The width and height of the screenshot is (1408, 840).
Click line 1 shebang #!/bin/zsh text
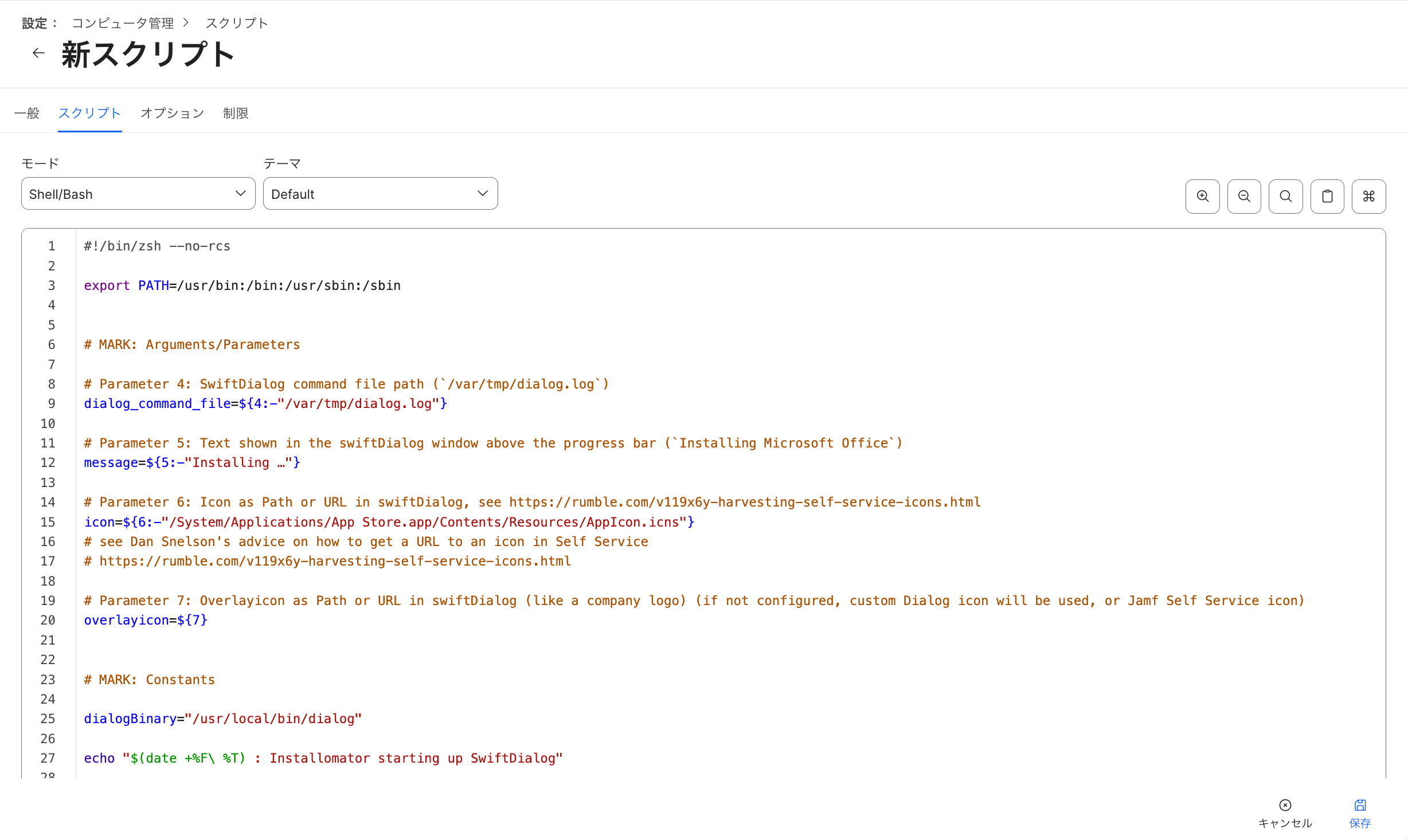(x=157, y=246)
